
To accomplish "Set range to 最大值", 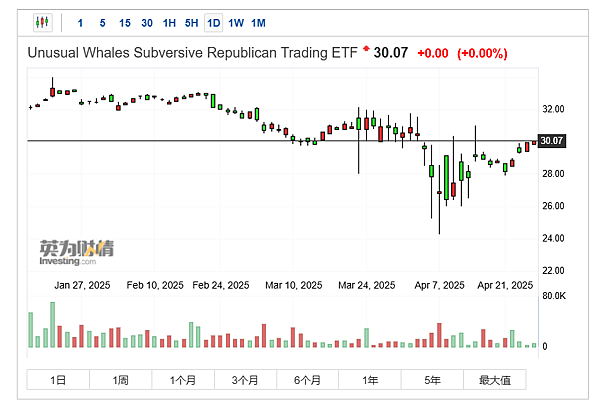I will pos(495,380).
